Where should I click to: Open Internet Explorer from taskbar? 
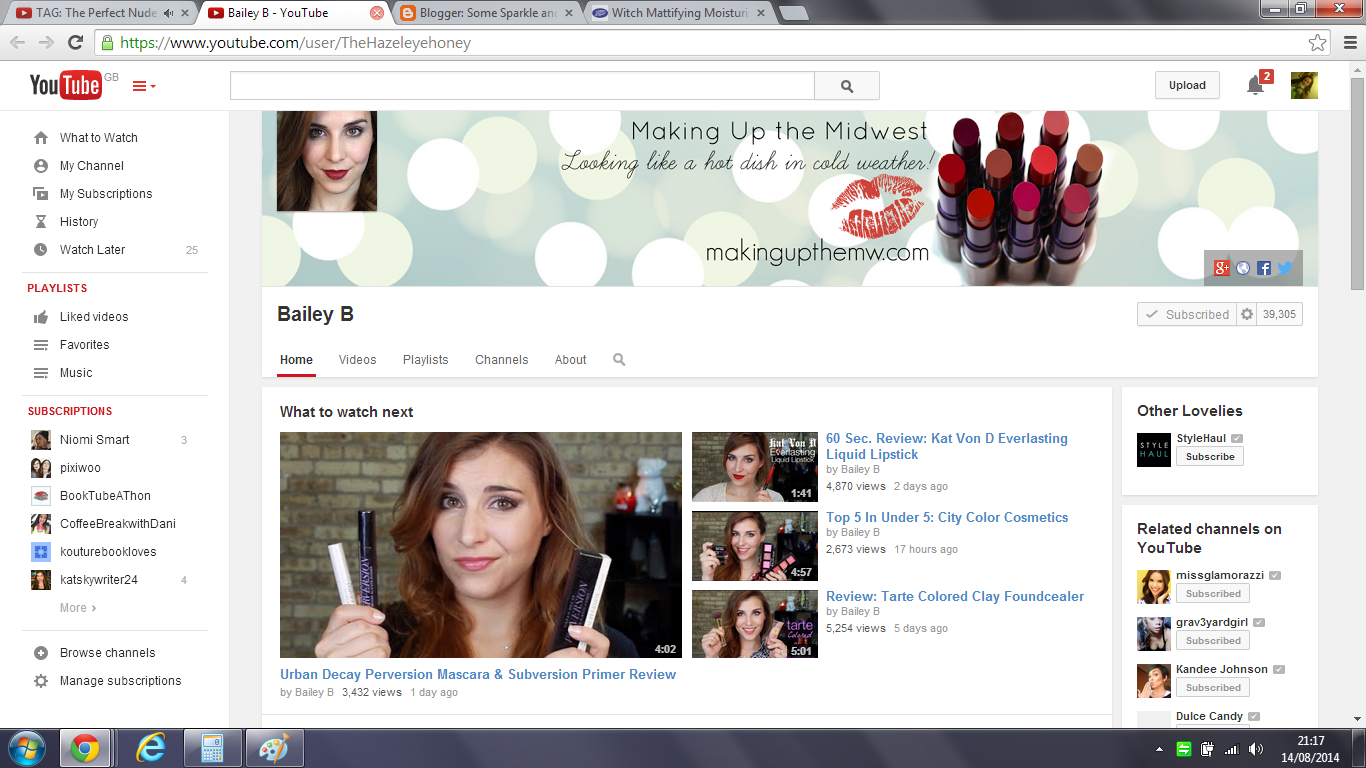pos(149,748)
